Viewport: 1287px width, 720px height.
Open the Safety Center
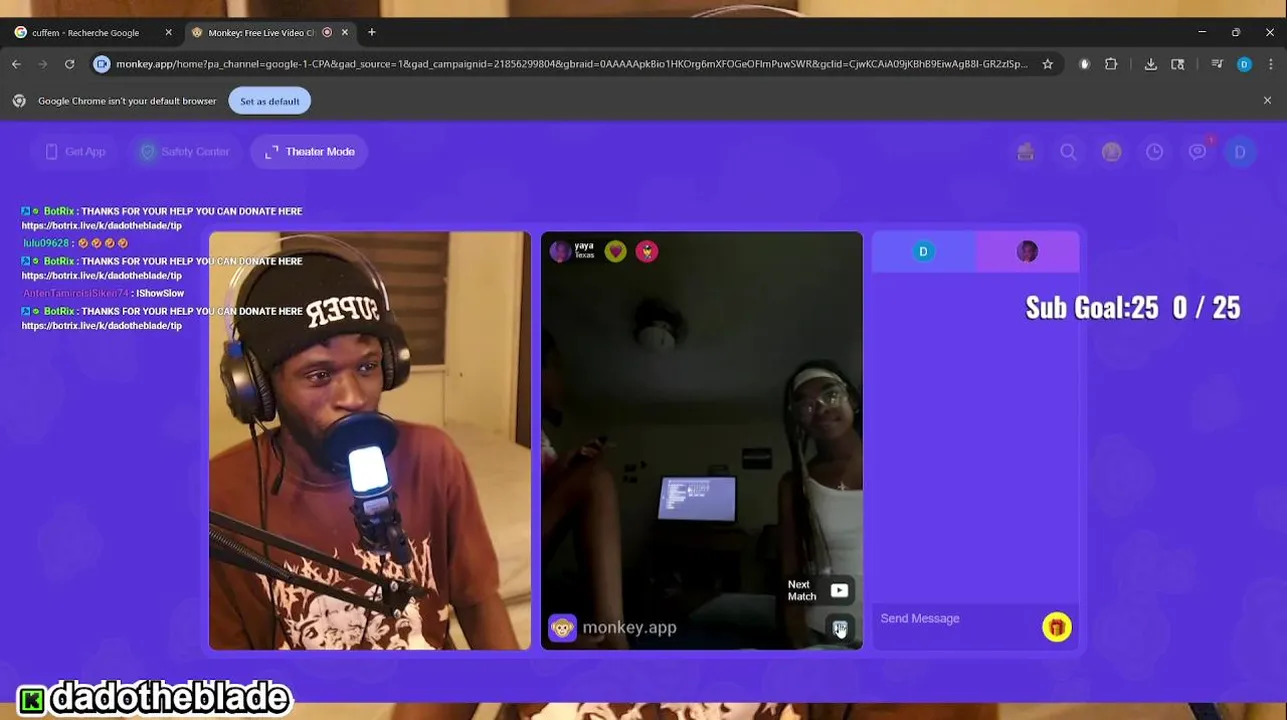point(185,152)
